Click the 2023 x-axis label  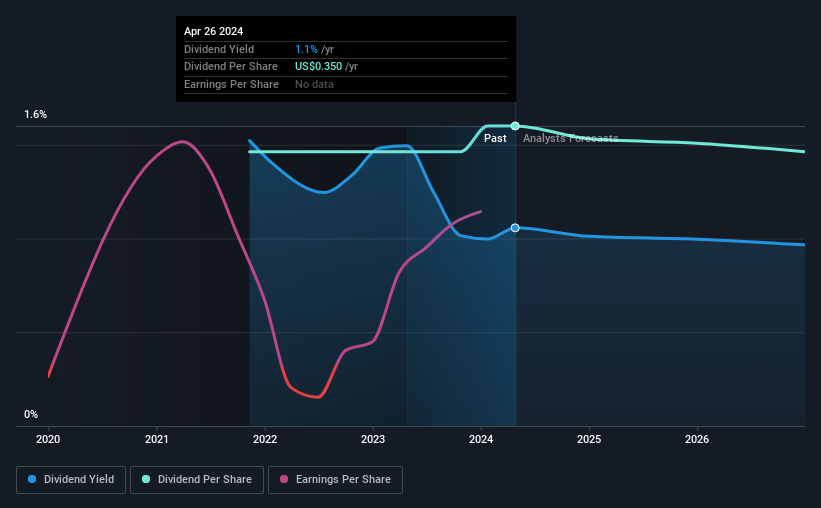373,439
